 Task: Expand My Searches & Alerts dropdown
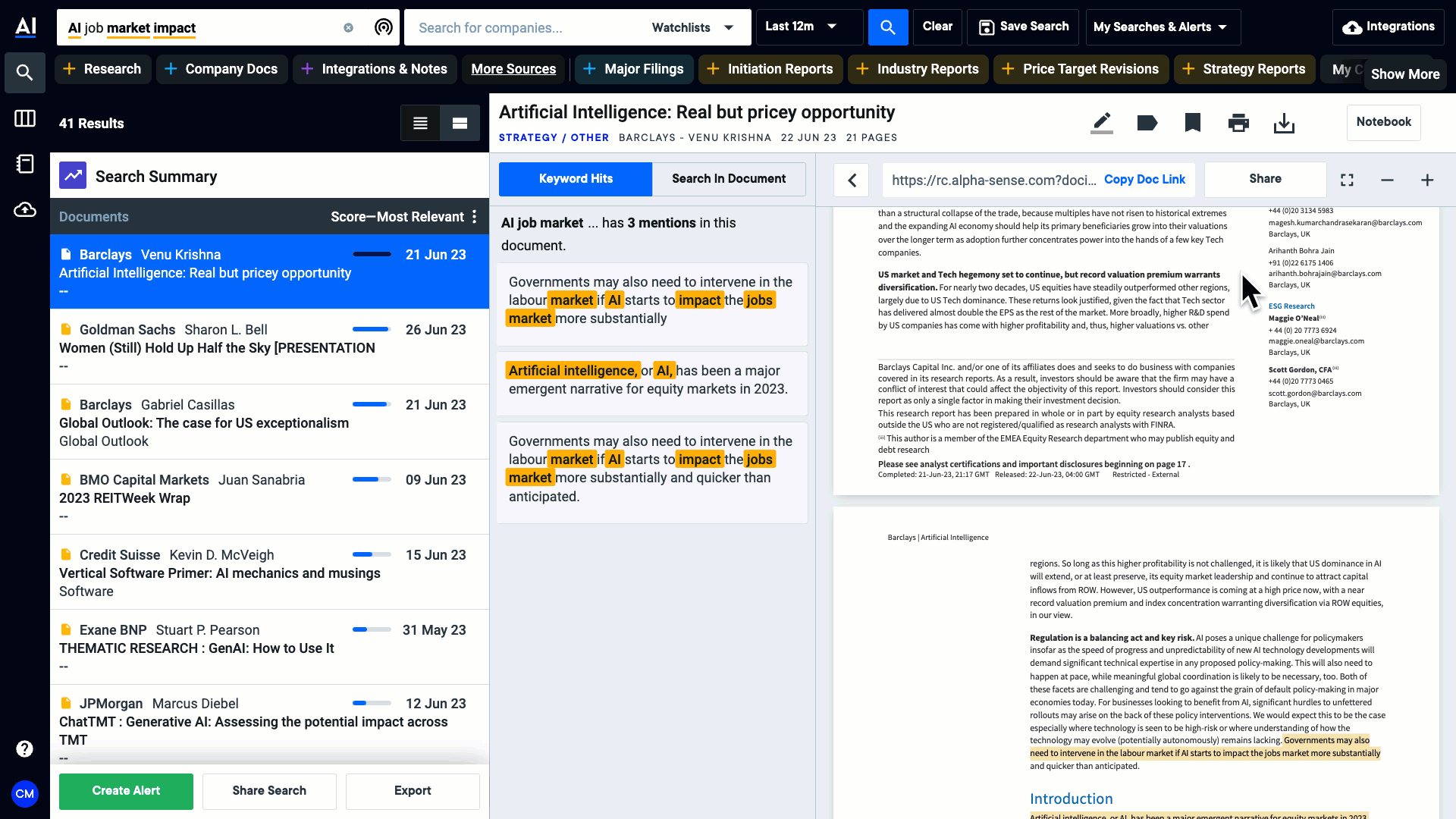pos(1163,27)
